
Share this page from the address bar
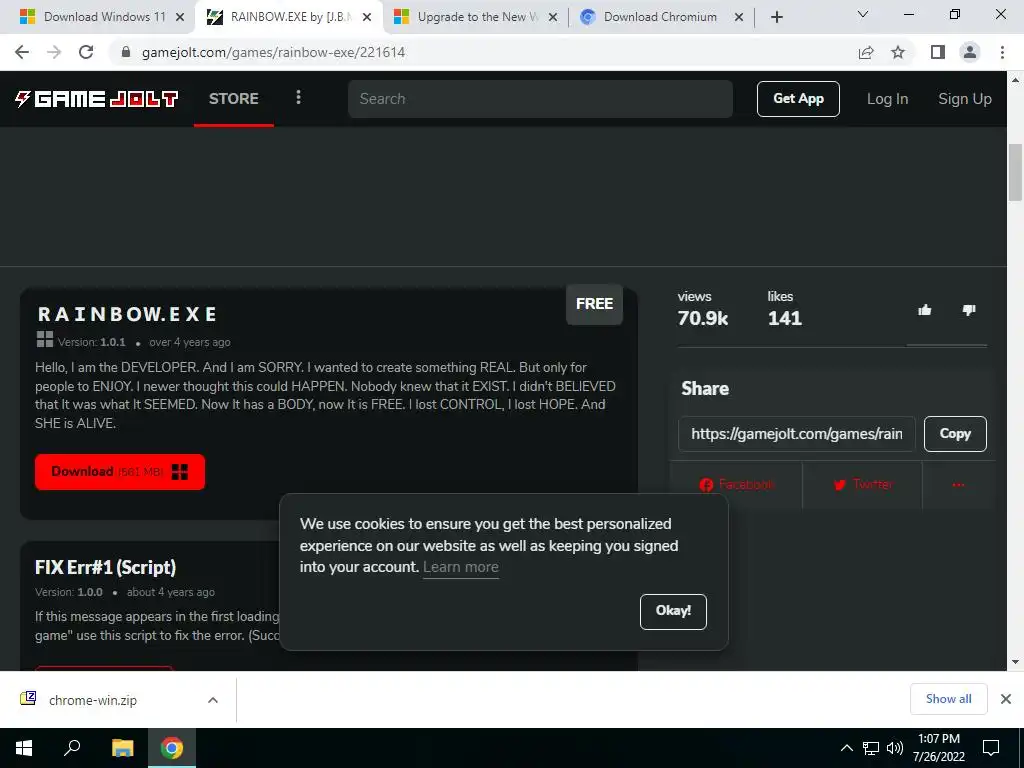[866, 52]
